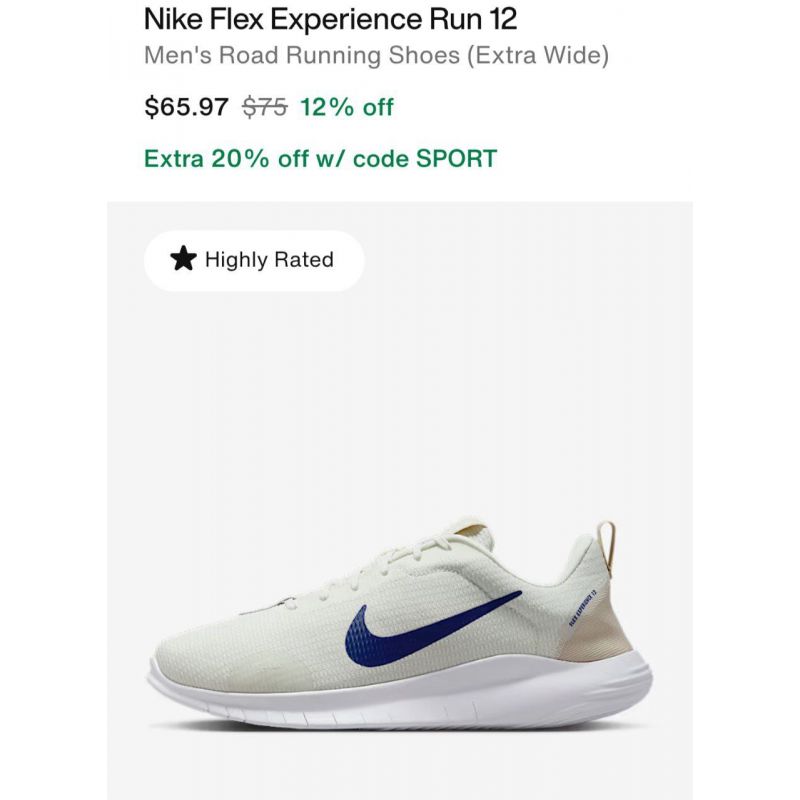Open the shoe product image

pos(400,622)
